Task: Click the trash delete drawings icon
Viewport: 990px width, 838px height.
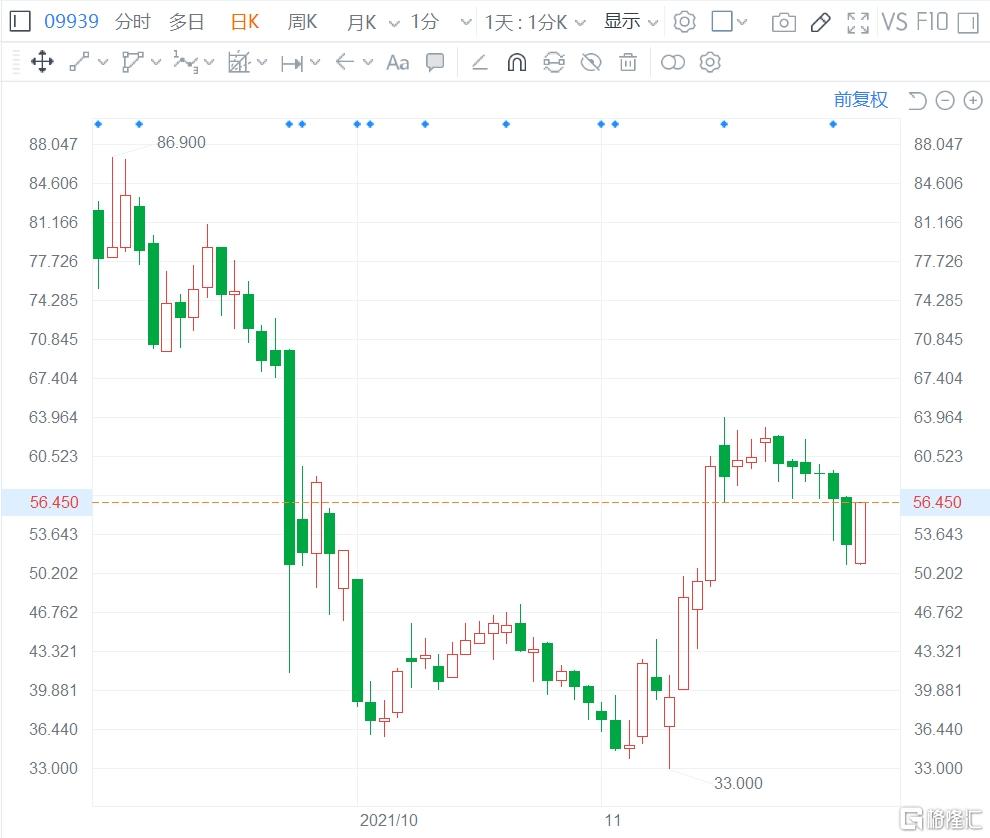Action: pos(627,63)
